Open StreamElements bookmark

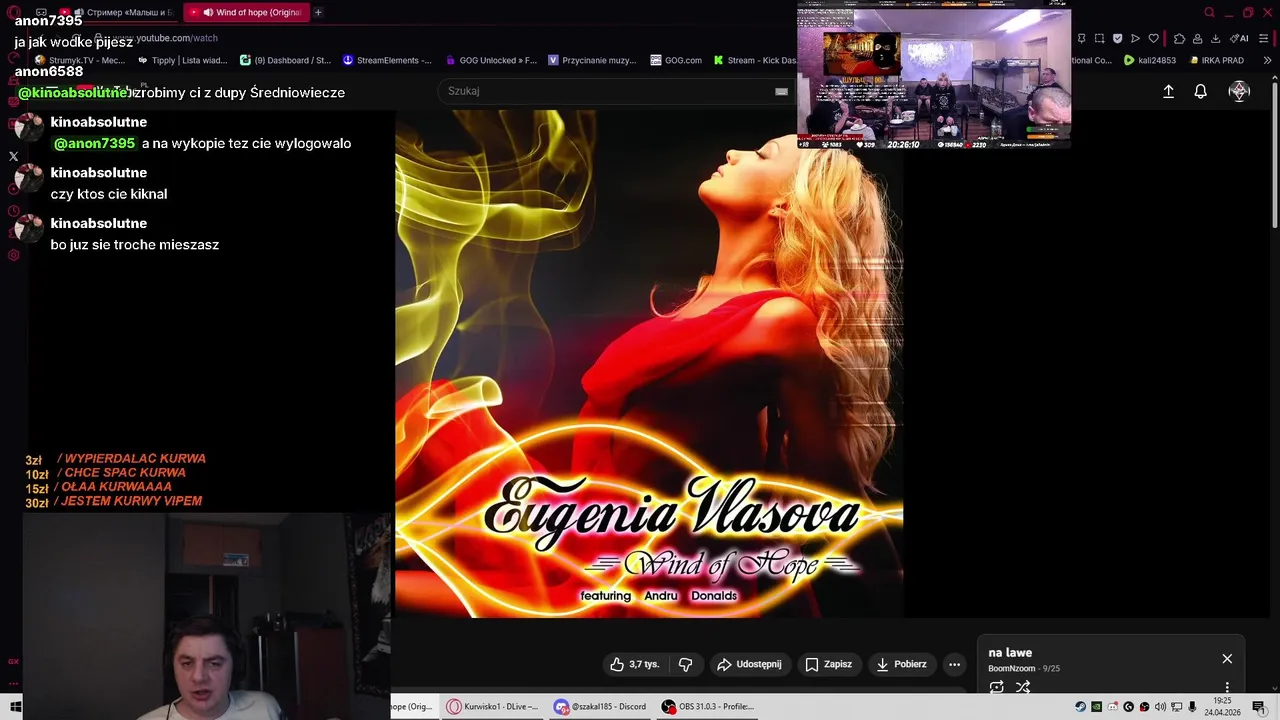[x=387, y=60]
